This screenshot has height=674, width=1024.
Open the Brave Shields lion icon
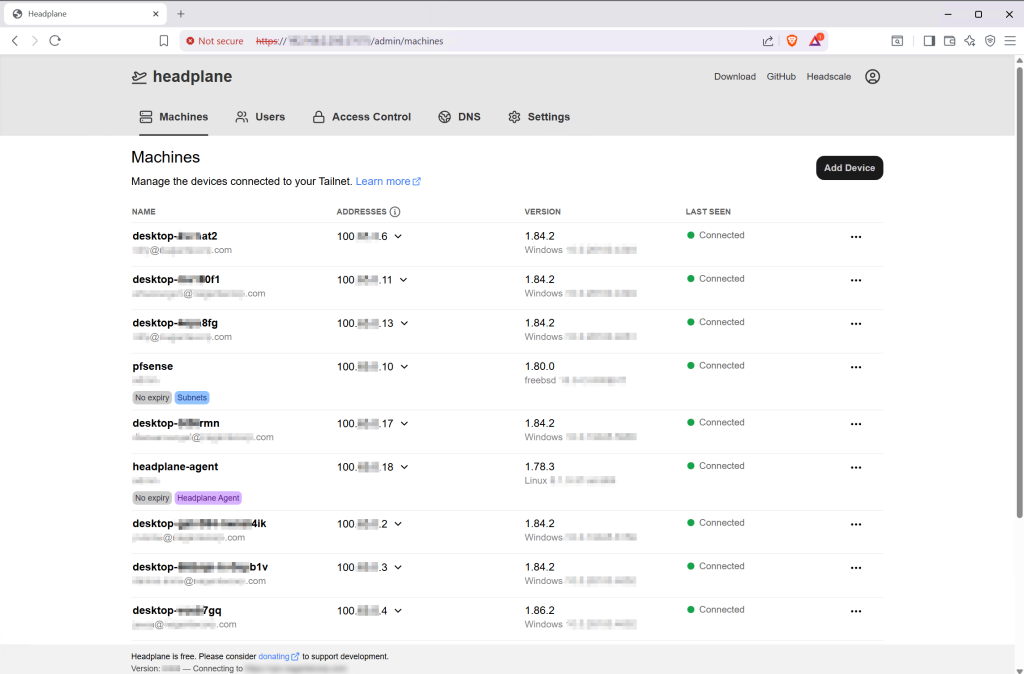[x=792, y=40]
